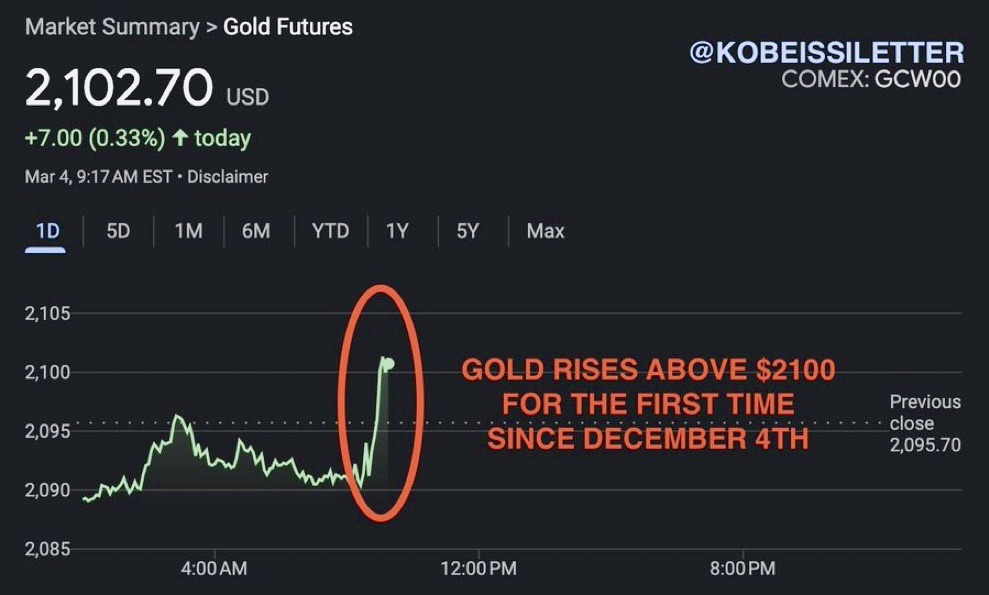This screenshot has height=595, width=989.
Task: Click the Gold Futures title
Action: click(288, 27)
